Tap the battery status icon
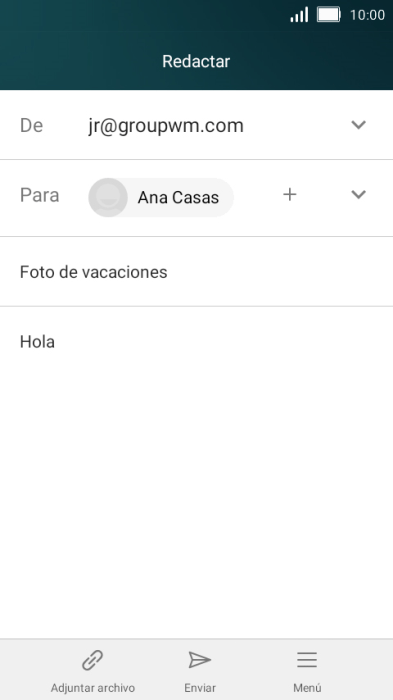 (329, 15)
